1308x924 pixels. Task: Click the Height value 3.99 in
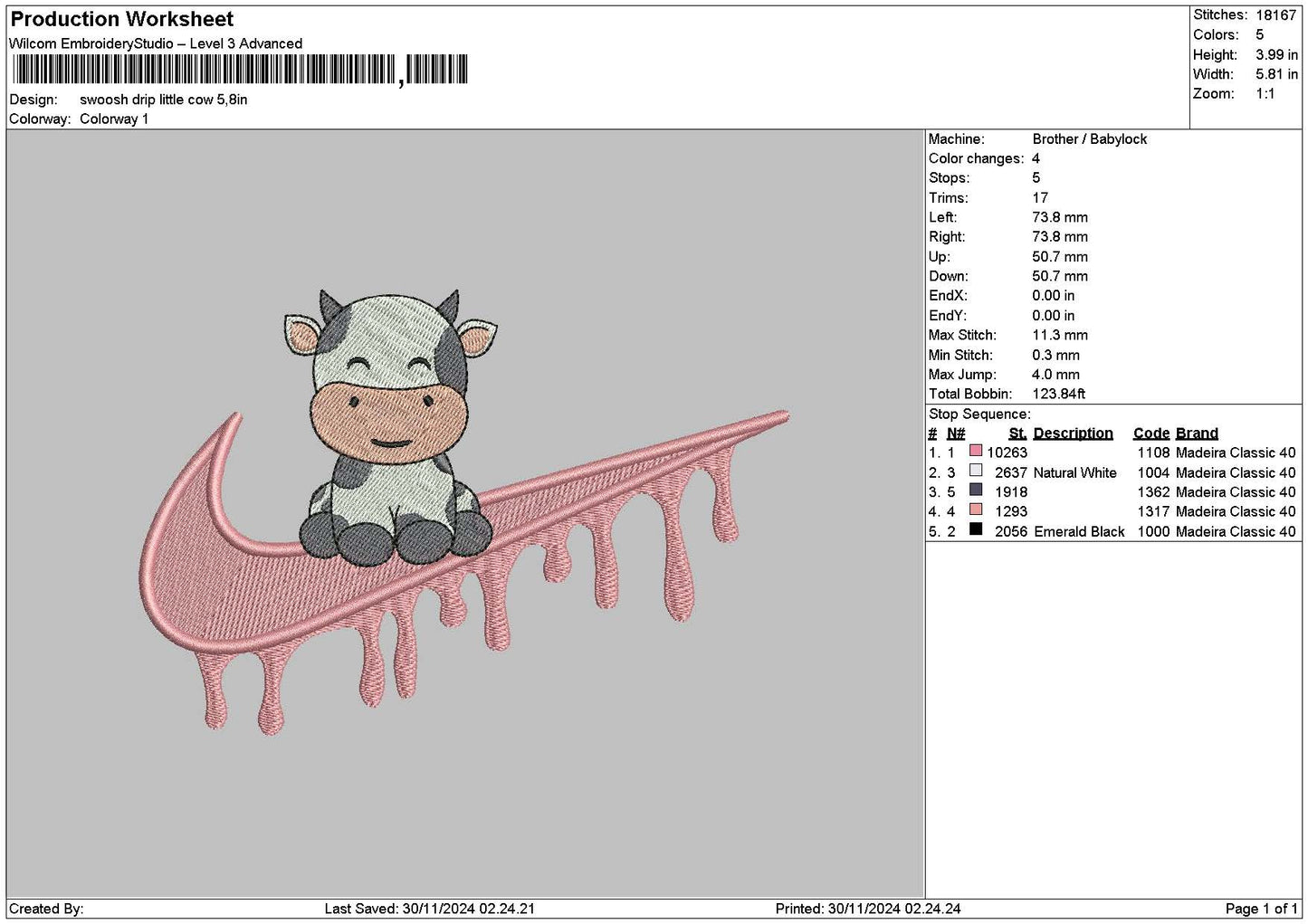coord(1276,55)
